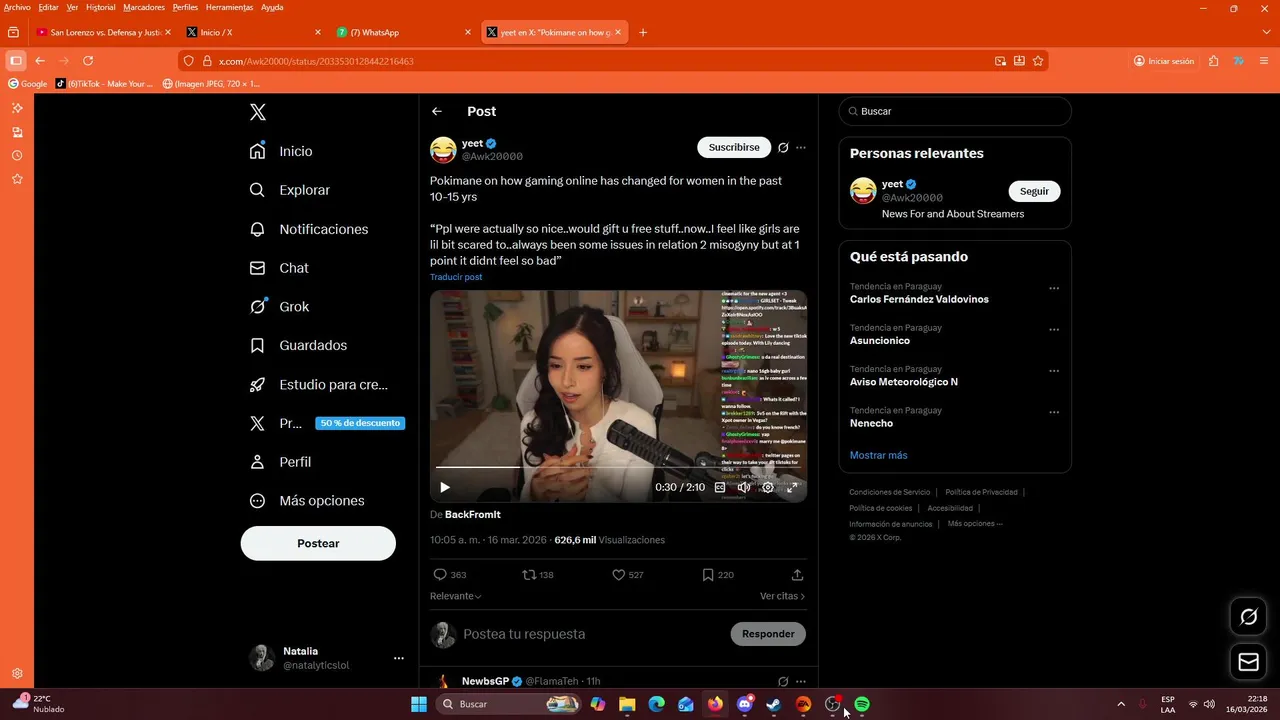
Task: Open video playback settings gear
Action: (768, 487)
